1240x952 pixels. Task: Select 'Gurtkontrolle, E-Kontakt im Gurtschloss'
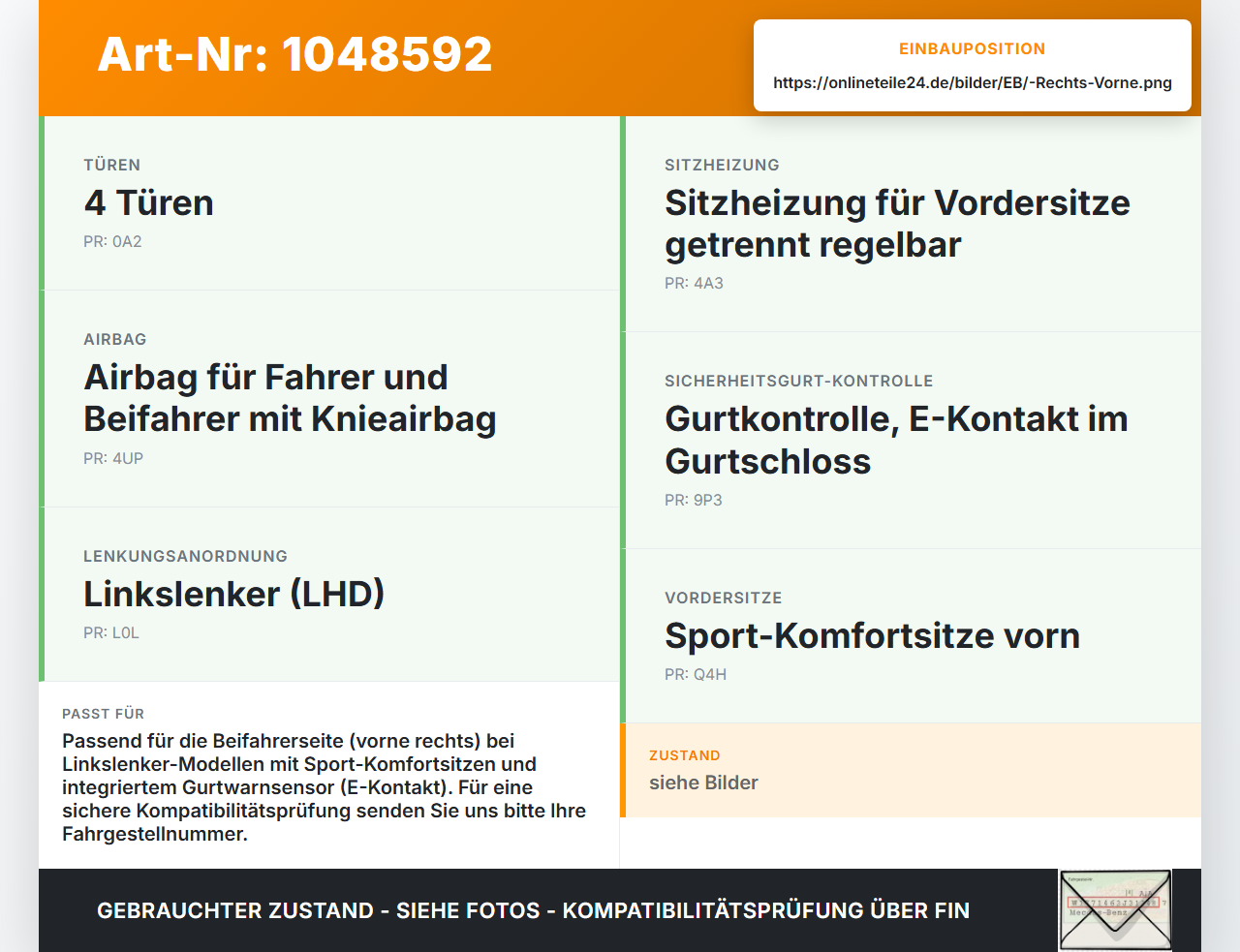coord(896,440)
